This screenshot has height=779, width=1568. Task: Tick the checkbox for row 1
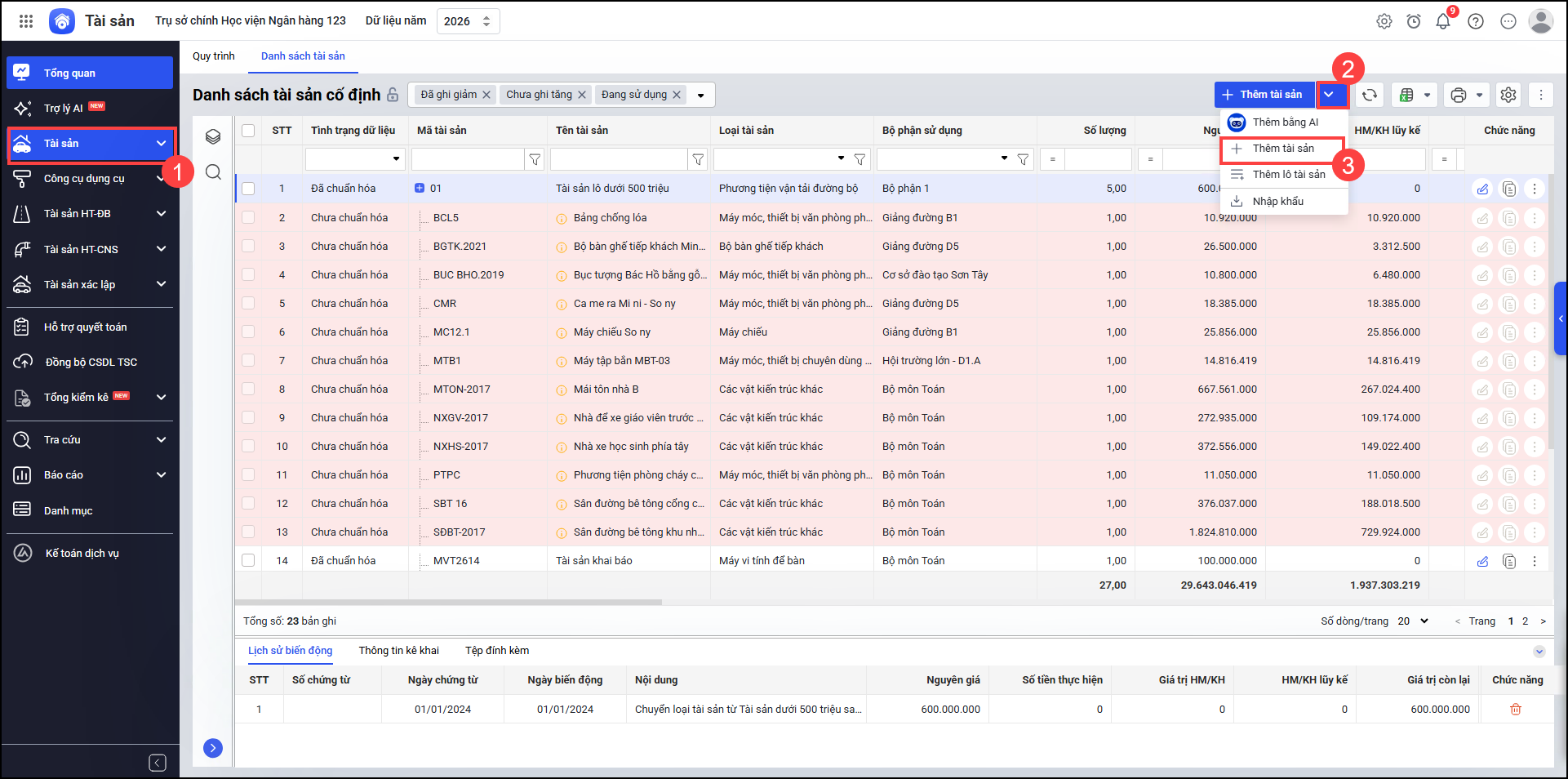[248, 189]
